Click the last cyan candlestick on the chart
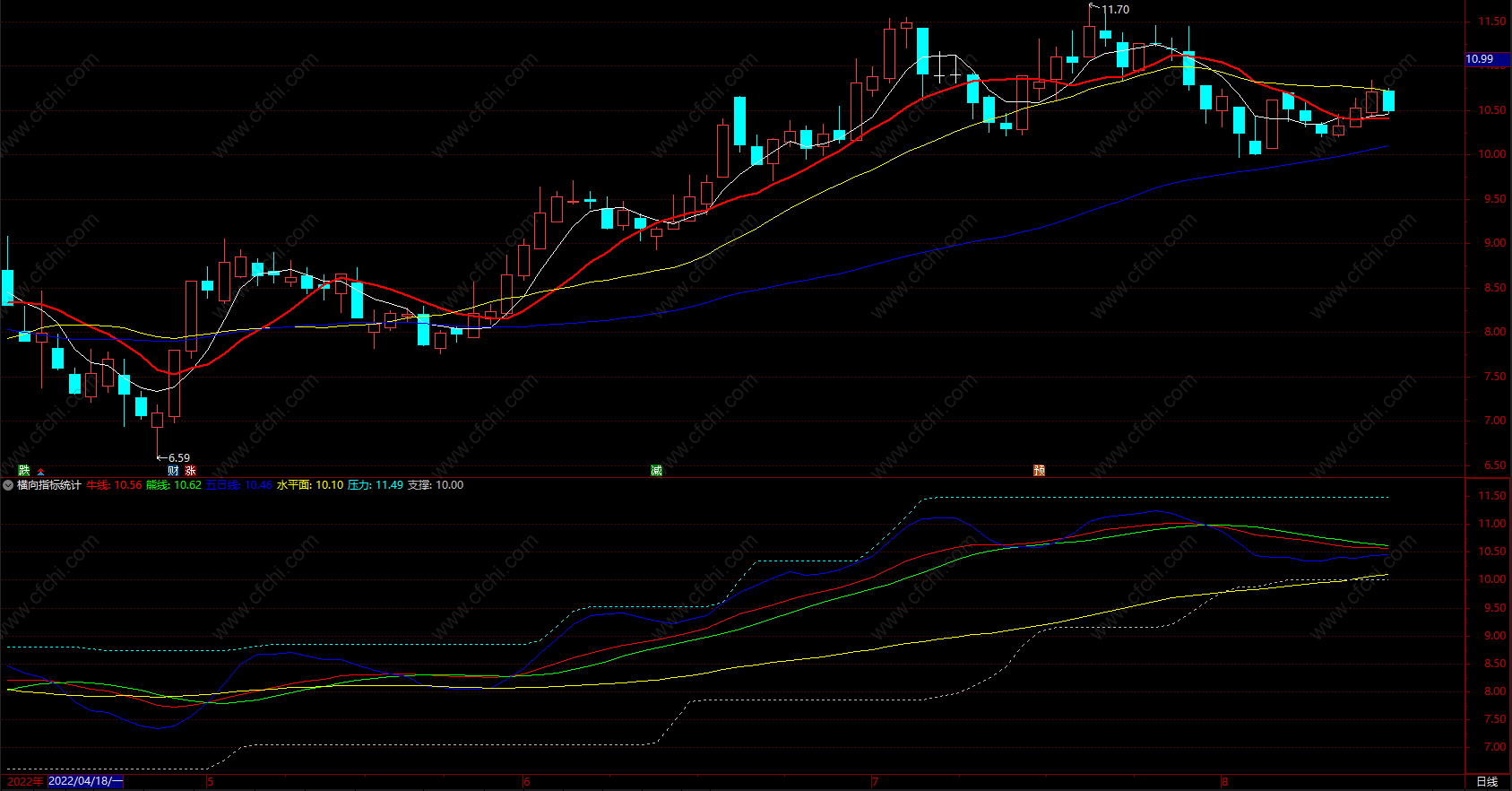Screen dimensions: 1512x791 pyautogui.click(x=1388, y=100)
